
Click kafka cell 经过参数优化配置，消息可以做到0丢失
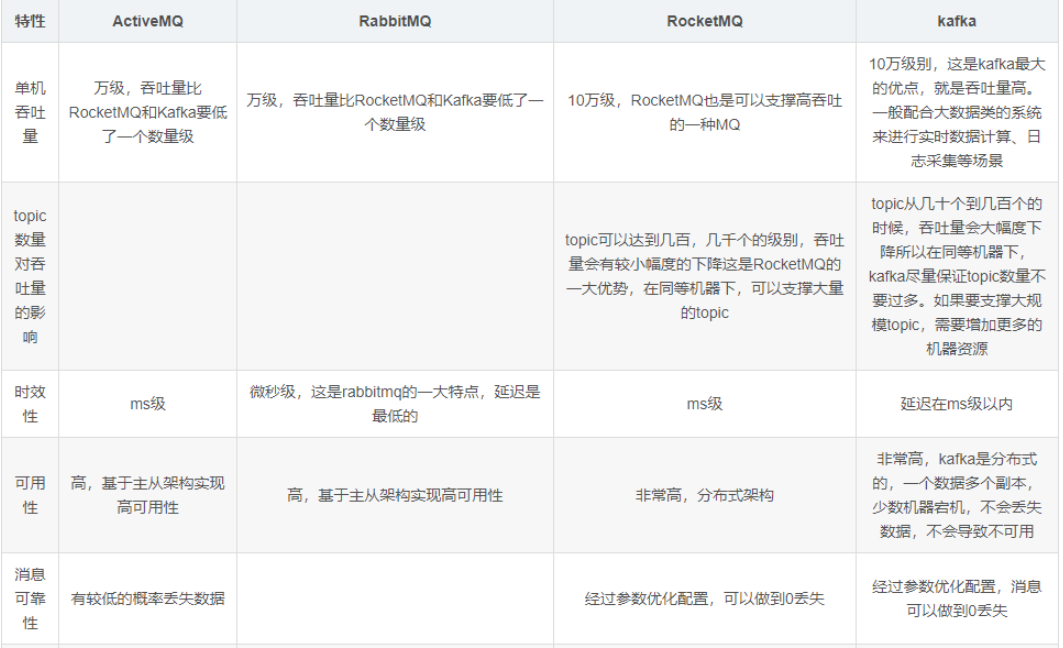957,599
